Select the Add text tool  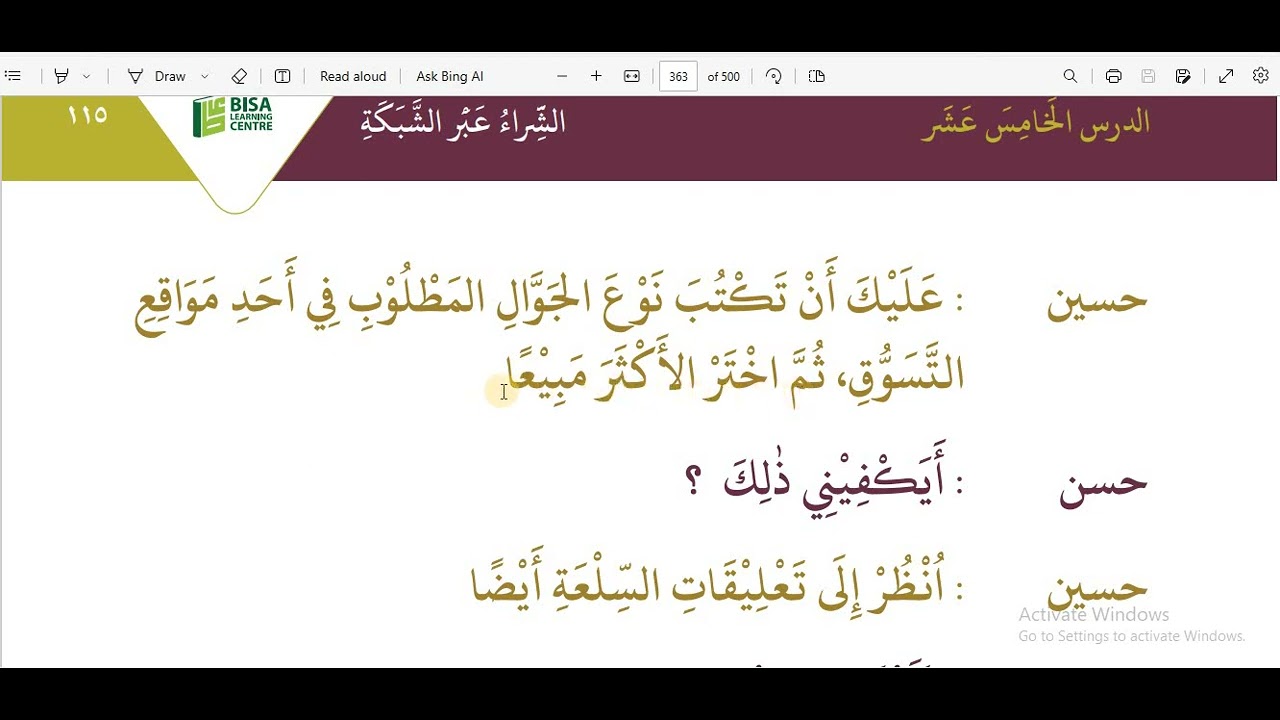click(283, 76)
